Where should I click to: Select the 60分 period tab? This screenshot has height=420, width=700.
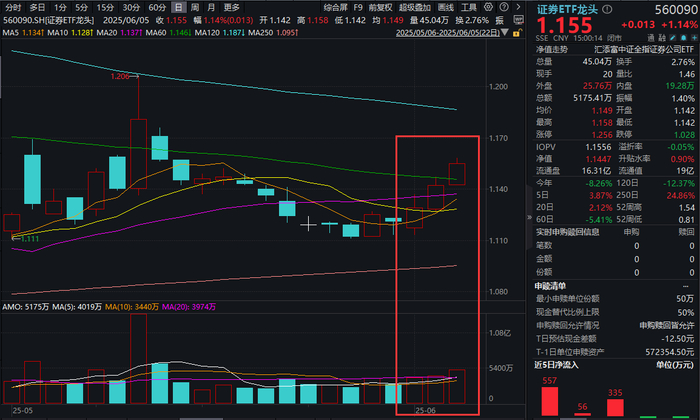[157, 8]
